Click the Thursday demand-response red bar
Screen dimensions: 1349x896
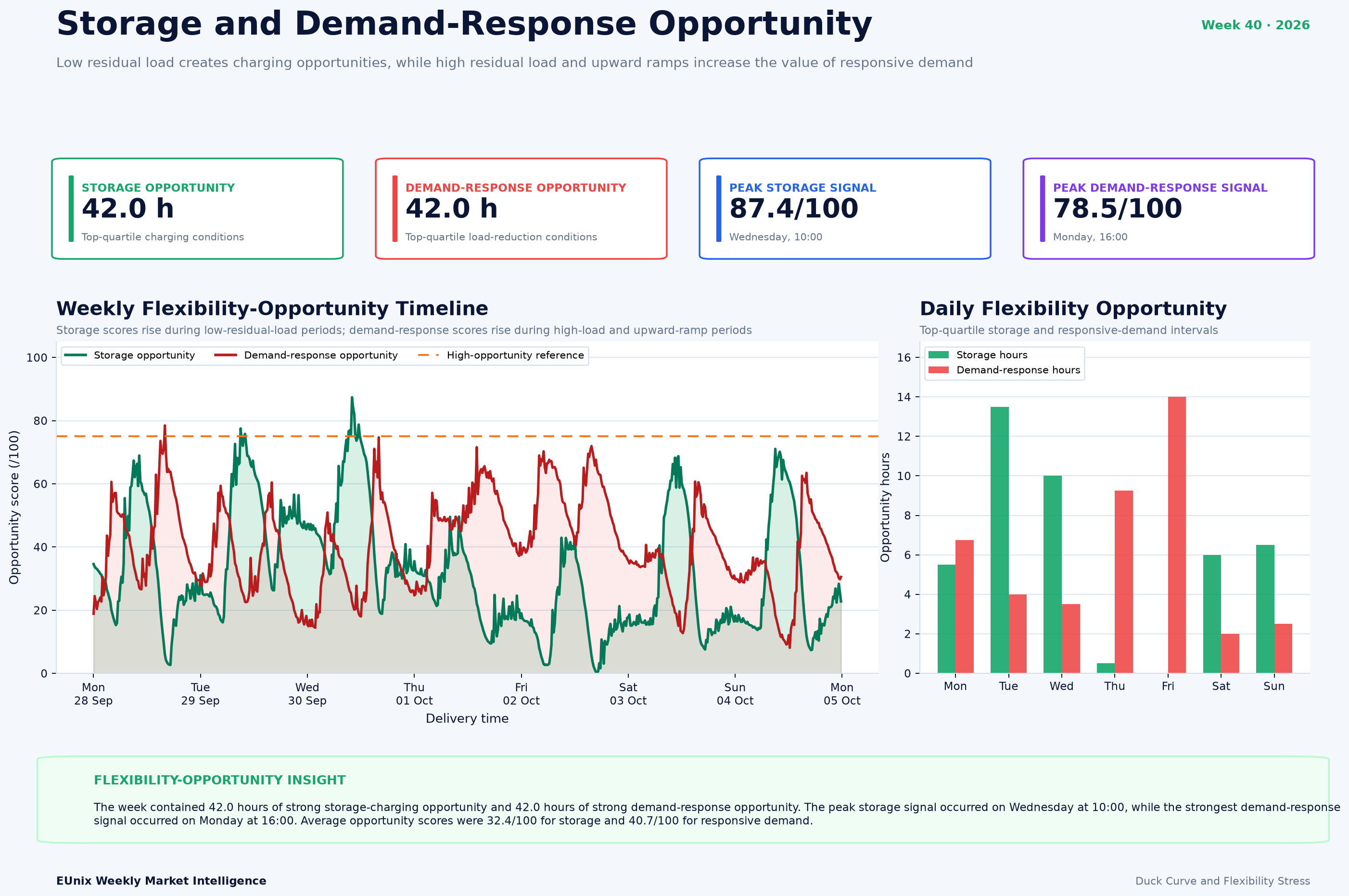(x=1124, y=582)
